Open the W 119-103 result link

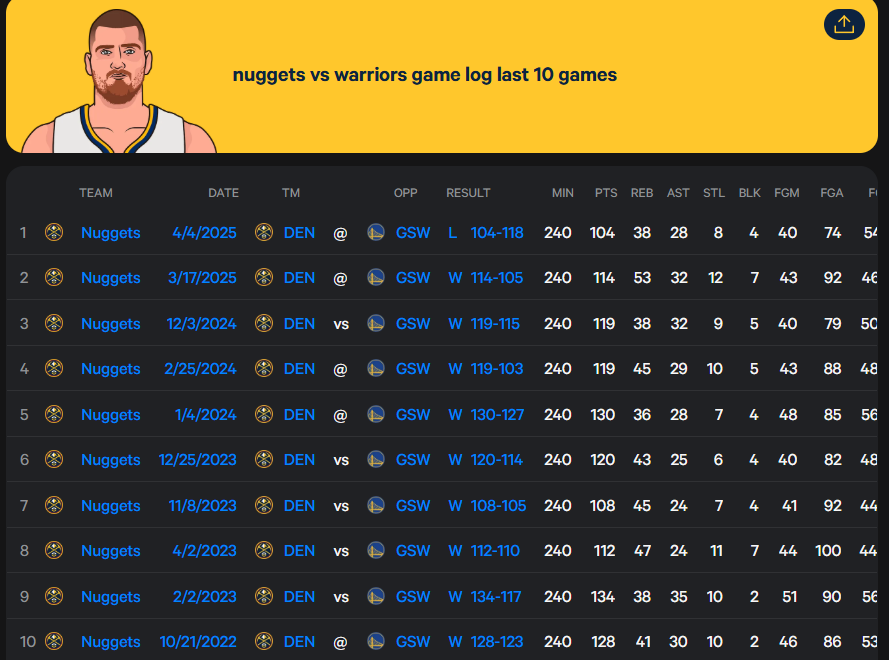[486, 369]
